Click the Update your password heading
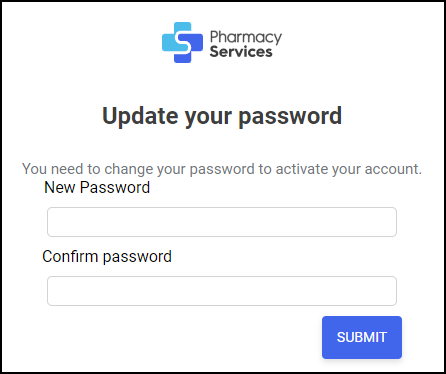446x374 pixels. coord(222,116)
